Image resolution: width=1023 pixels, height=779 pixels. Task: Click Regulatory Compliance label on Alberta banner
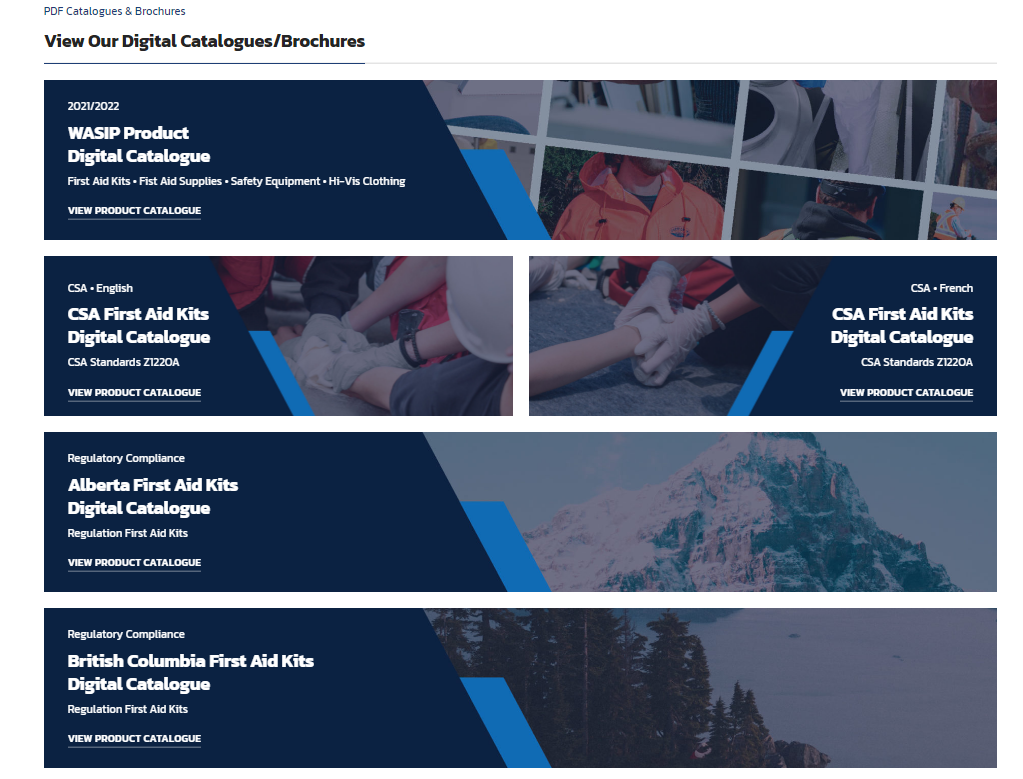[x=126, y=458]
